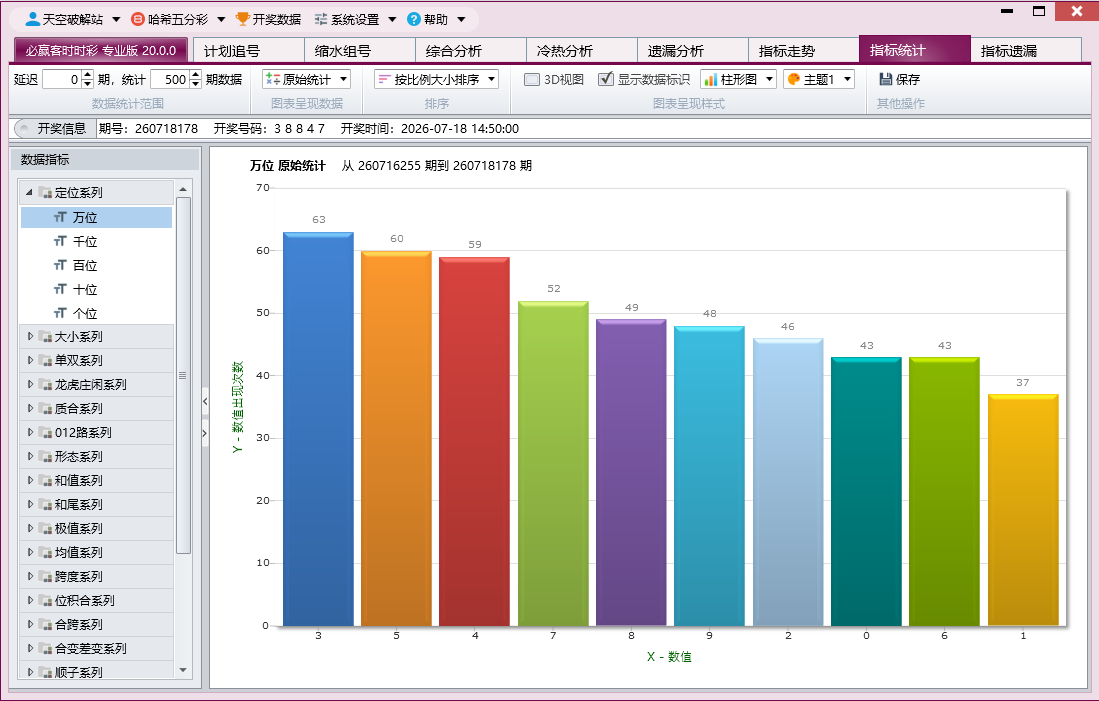Image resolution: width=1099 pixels, height=701 pixels.
Task: Open the 按比例大小排序 dropdown arrow
Action: [492, 79]
